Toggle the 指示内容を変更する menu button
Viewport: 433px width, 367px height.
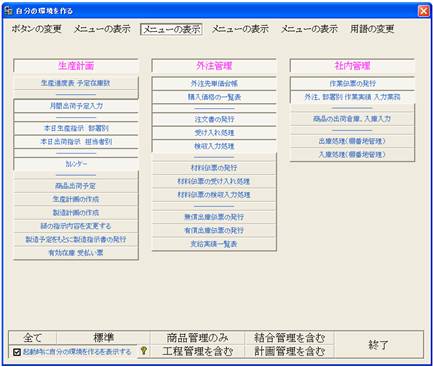coord(76,226)
